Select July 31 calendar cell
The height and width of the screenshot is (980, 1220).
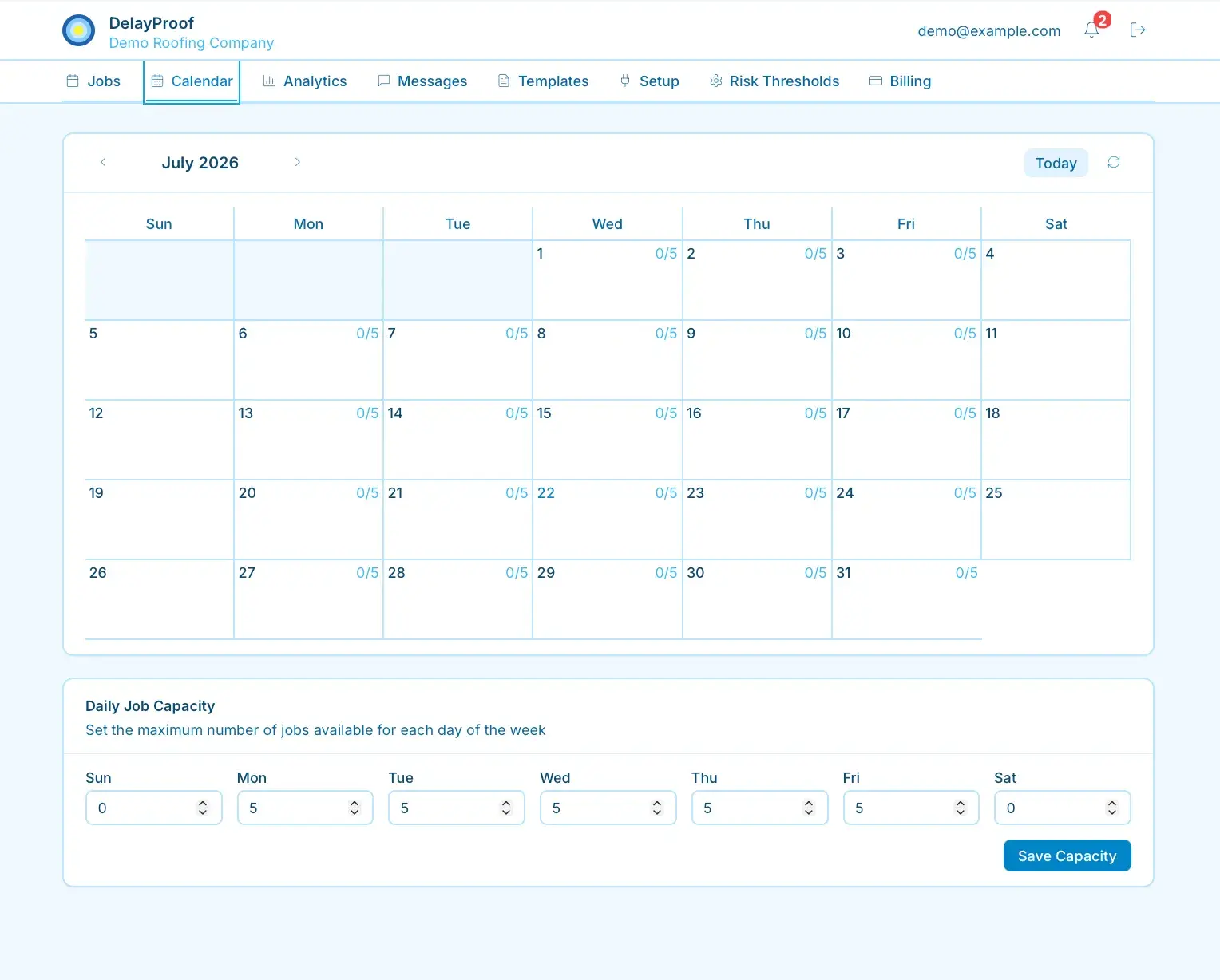point(906,599)
